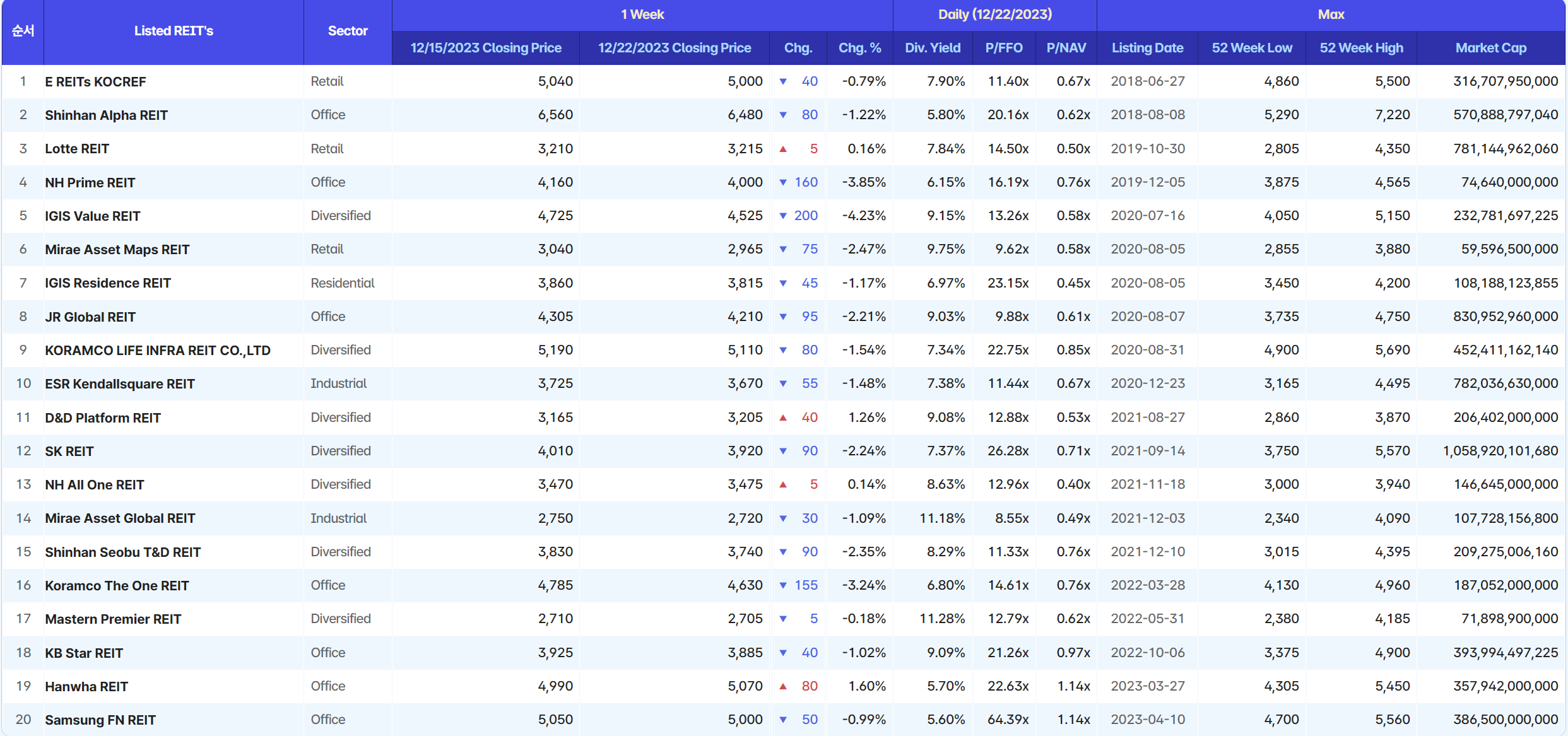This screenshot has height=736, width=1568.
Task: Click the 52 Week High column header
Action: click(1361, 48)
